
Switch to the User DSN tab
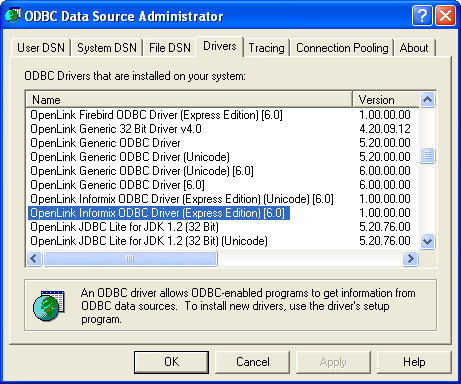(x=41, y=48)
